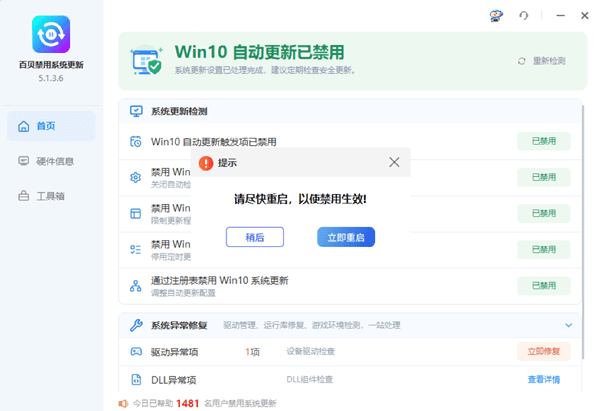This screenshot has height=411, width=600.
Task: Click the monitor icon beside 硬件信息
Action: click(x=24, y=161)
